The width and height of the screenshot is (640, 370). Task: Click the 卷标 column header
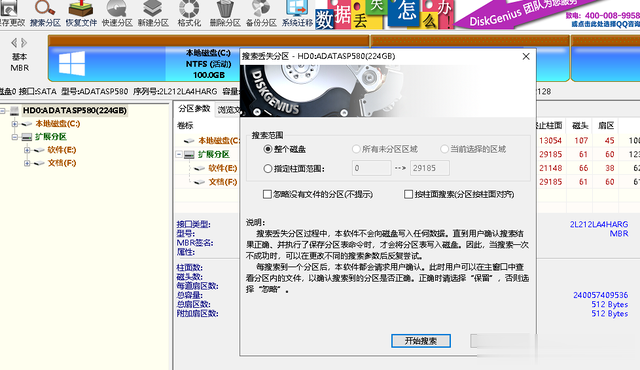pyautogui.click(x=185, y=126)
